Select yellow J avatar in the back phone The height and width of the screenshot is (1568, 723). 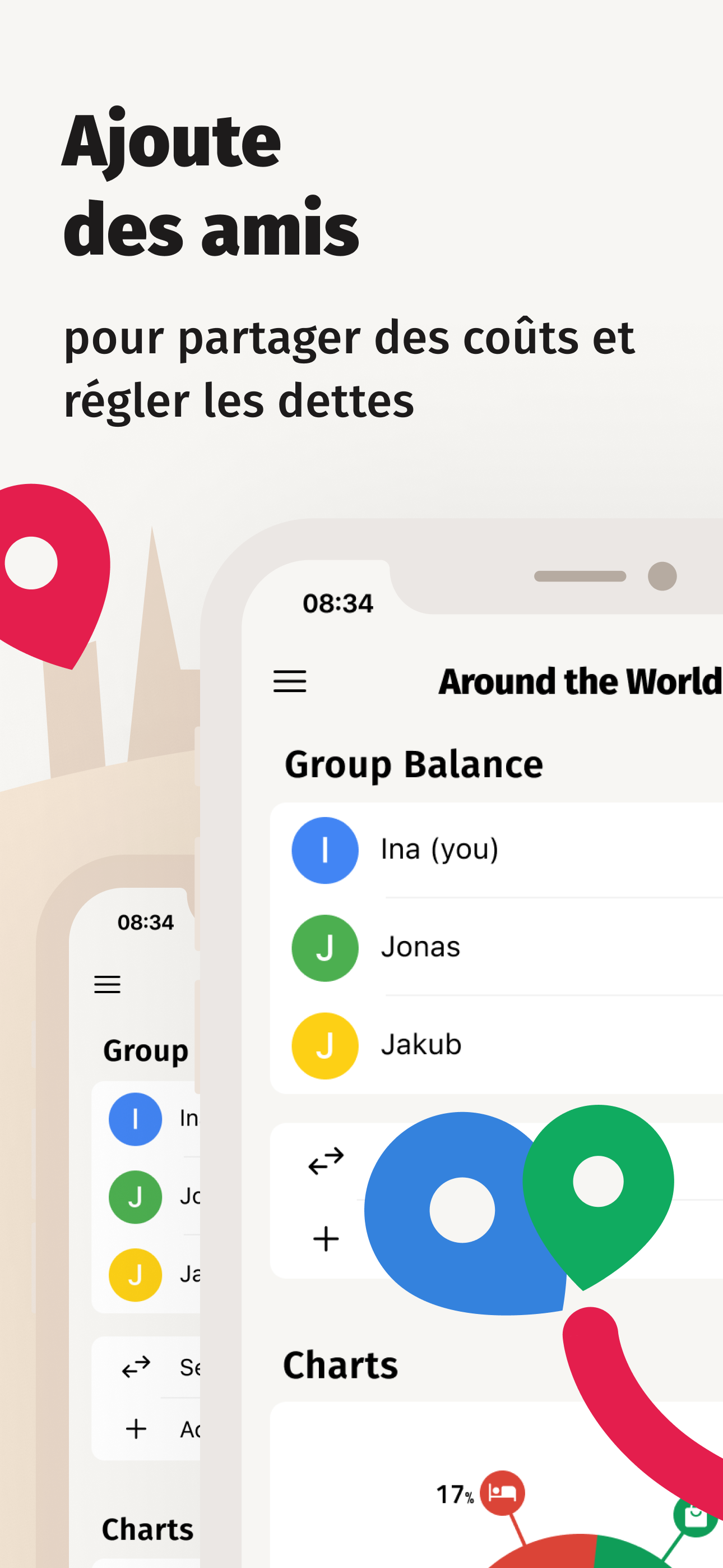pos(135,1275)
